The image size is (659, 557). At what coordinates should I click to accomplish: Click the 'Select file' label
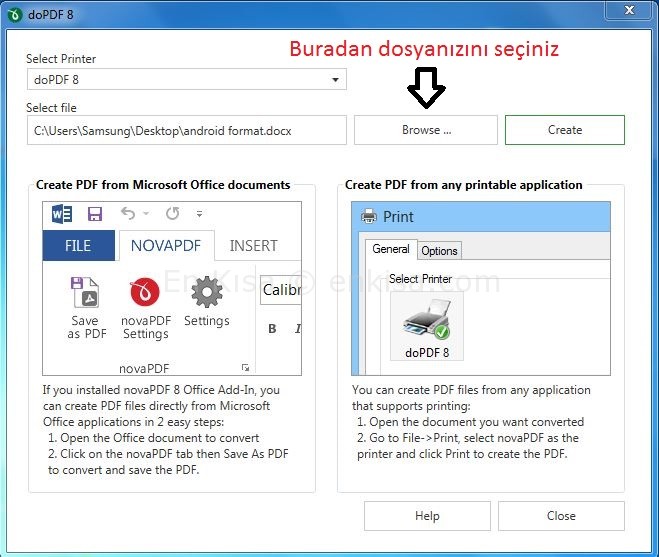click(x=51, y=108)
